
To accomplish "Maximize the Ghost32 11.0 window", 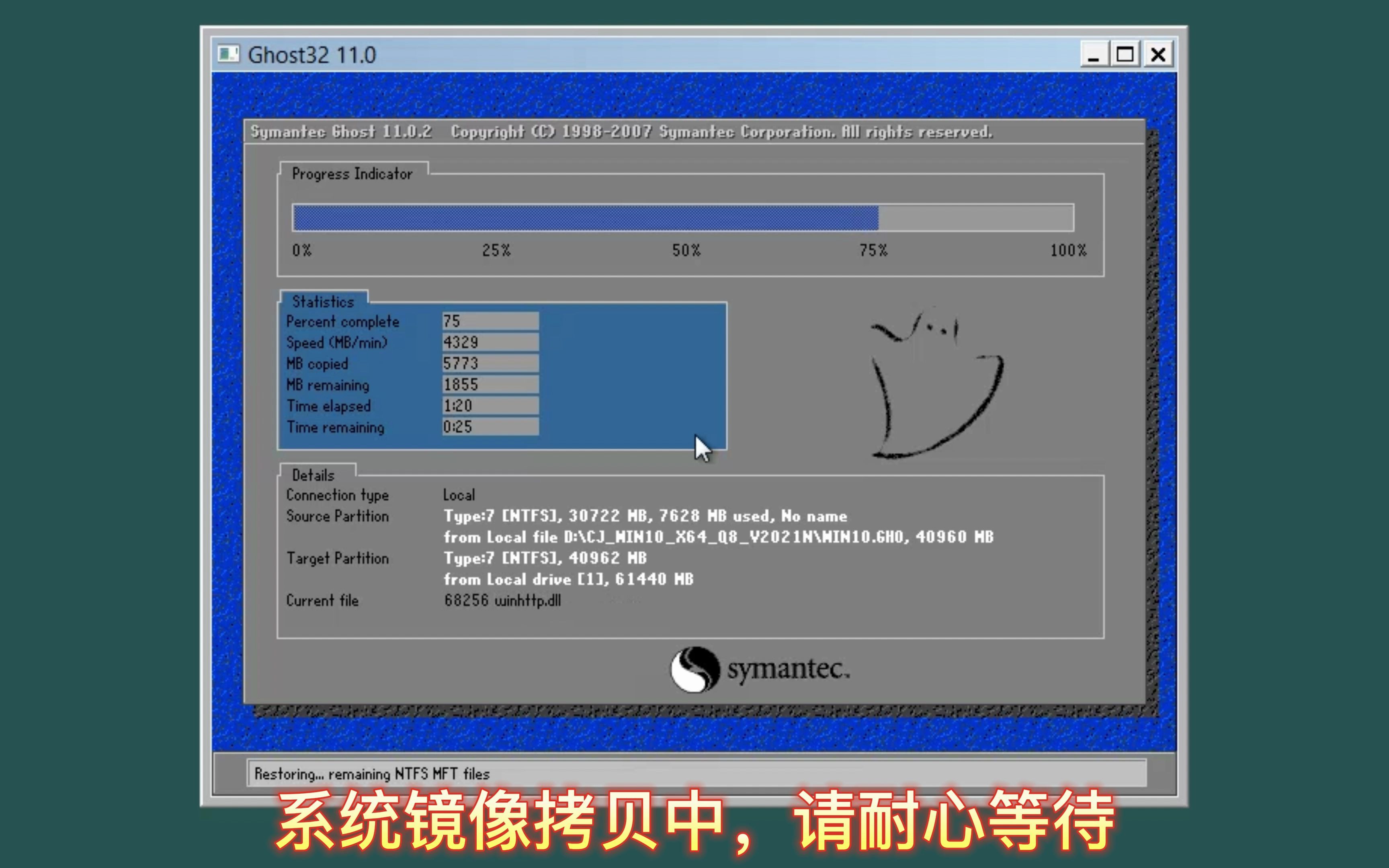I will tap(1125, 55).
